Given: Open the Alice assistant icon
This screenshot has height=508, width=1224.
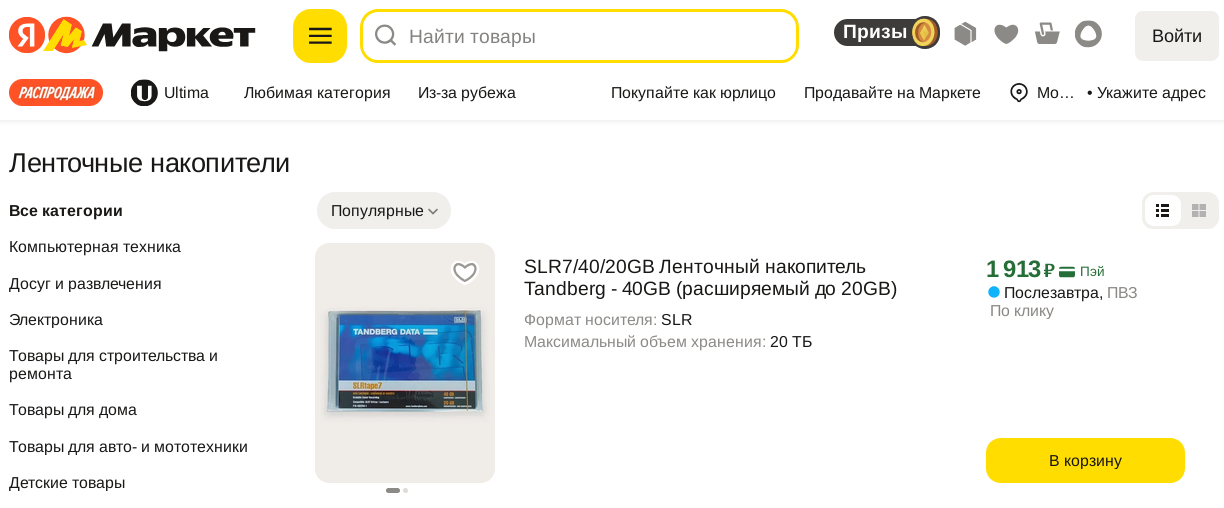Looking at the screenshot, I should click(x=1088, y=34).
